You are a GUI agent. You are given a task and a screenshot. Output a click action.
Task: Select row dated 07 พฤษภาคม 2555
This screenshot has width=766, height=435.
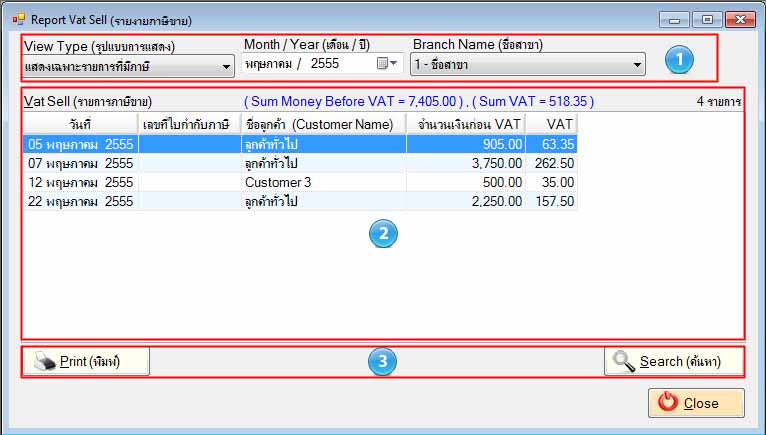pos(300,163)
